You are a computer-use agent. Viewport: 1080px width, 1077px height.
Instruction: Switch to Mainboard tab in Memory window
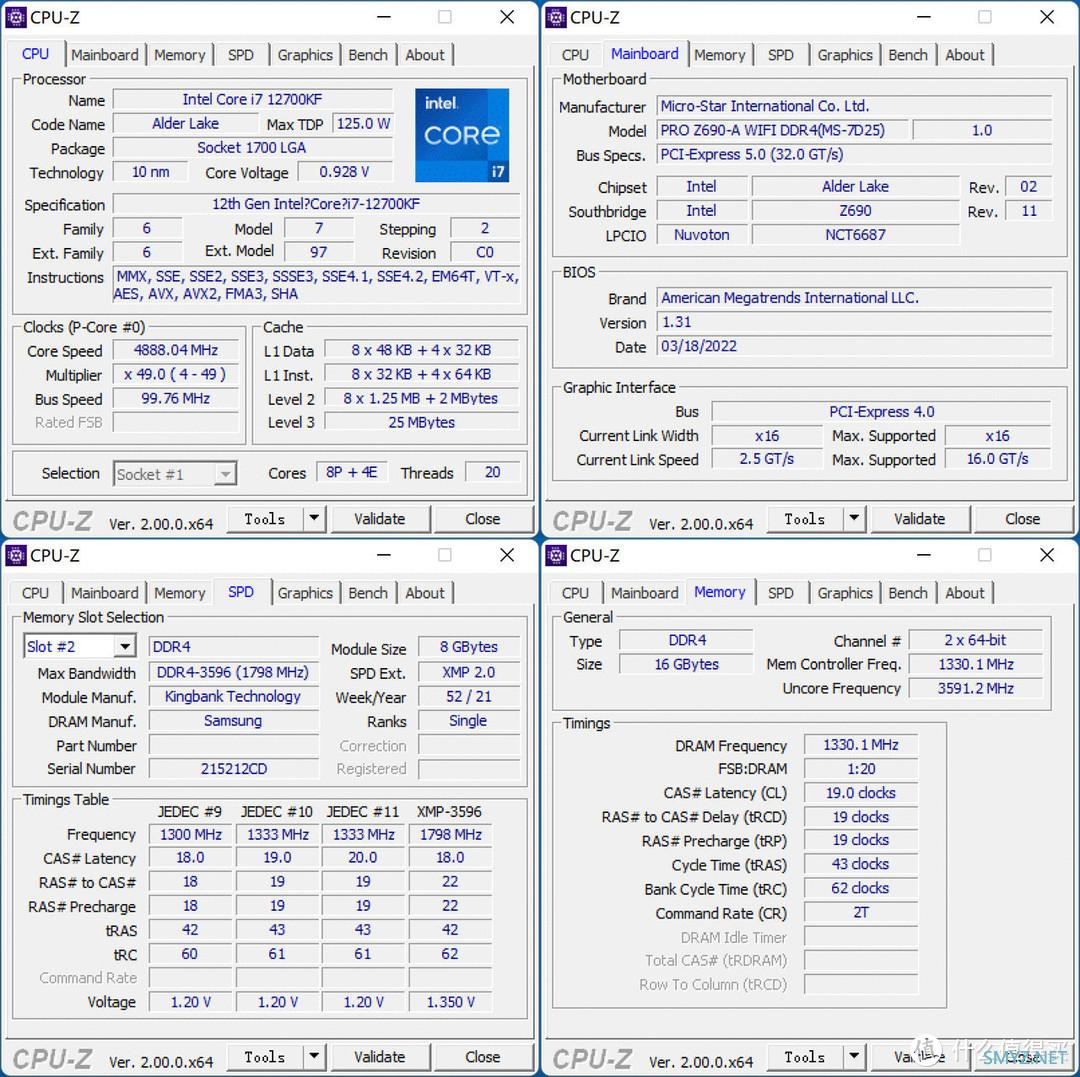[645, 593]
